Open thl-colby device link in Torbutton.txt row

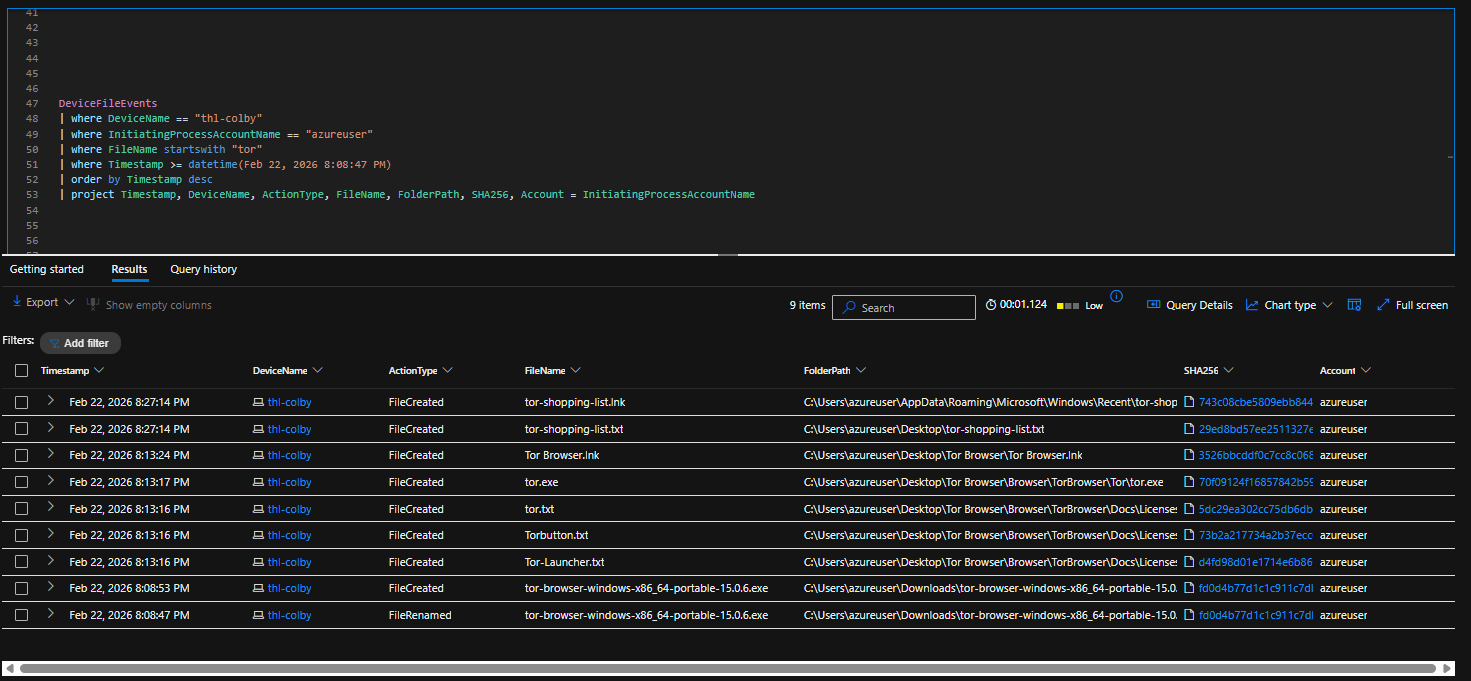(289, 536)
